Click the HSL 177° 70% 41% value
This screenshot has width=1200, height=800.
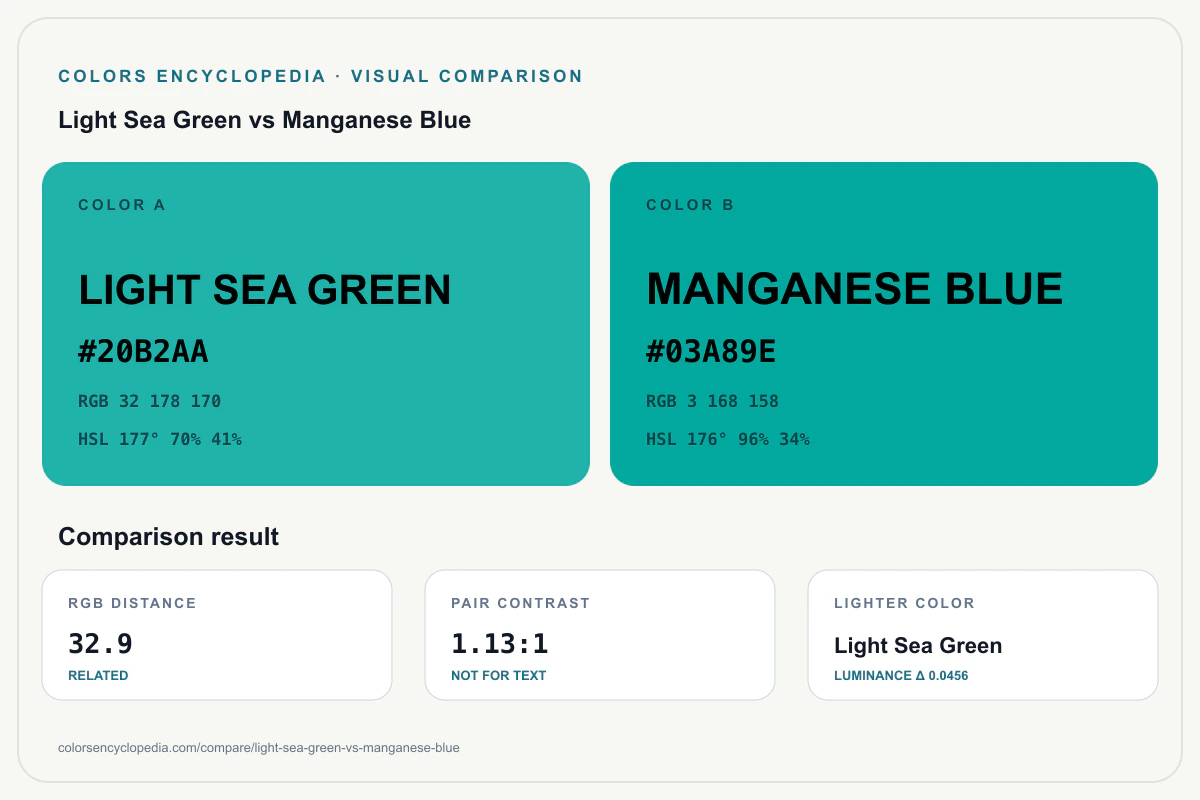click(160, 439)
